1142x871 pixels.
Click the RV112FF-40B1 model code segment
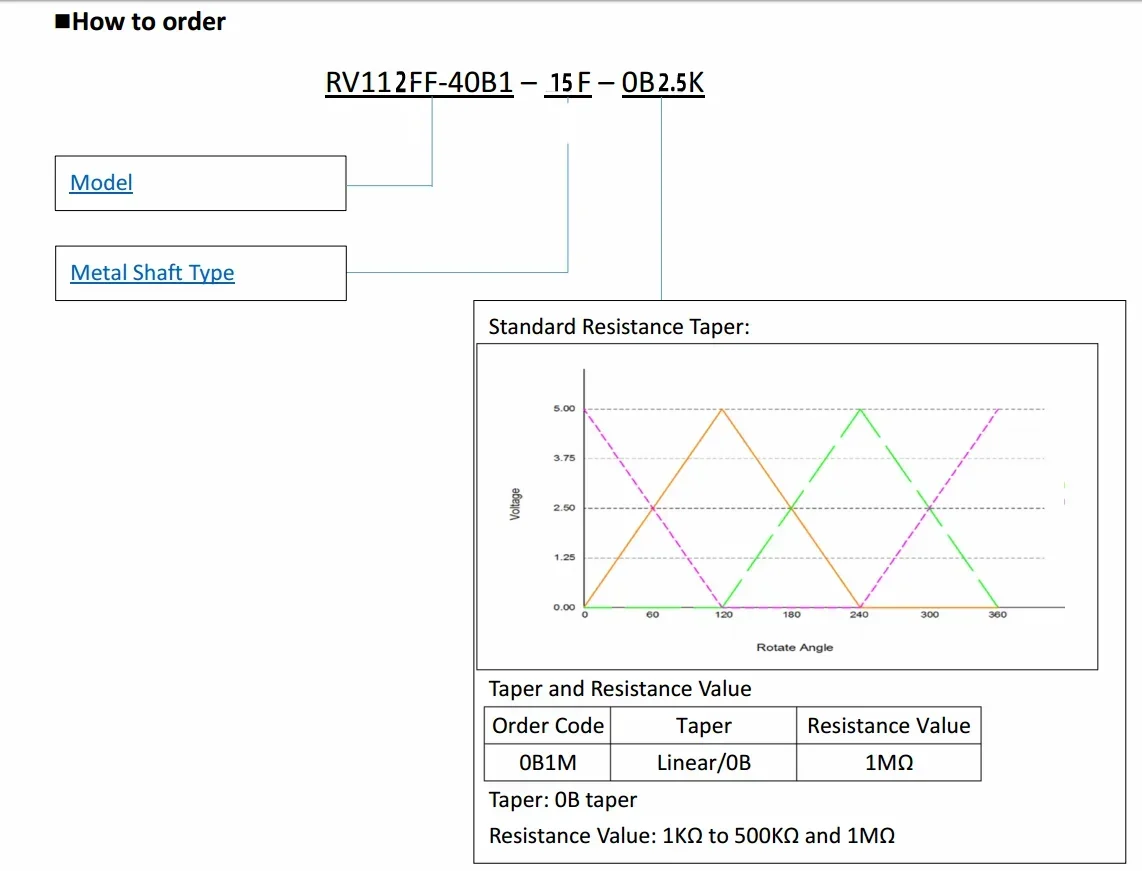pos(419,83)
